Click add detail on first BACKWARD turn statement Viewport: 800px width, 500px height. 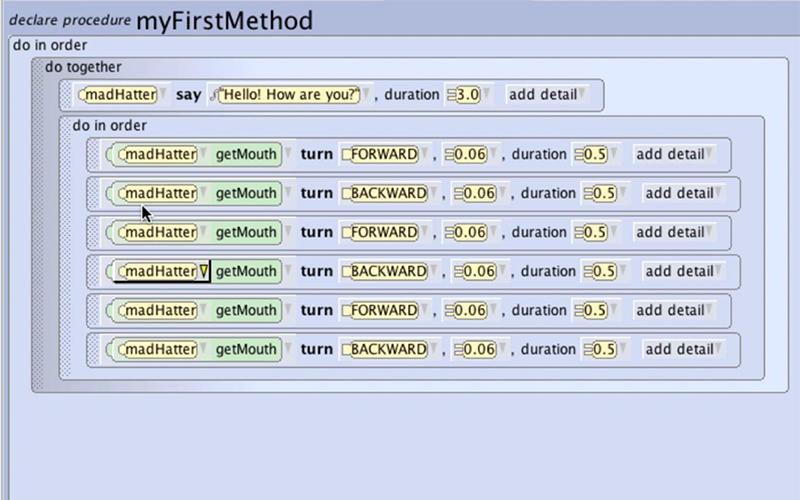point(683,193)
